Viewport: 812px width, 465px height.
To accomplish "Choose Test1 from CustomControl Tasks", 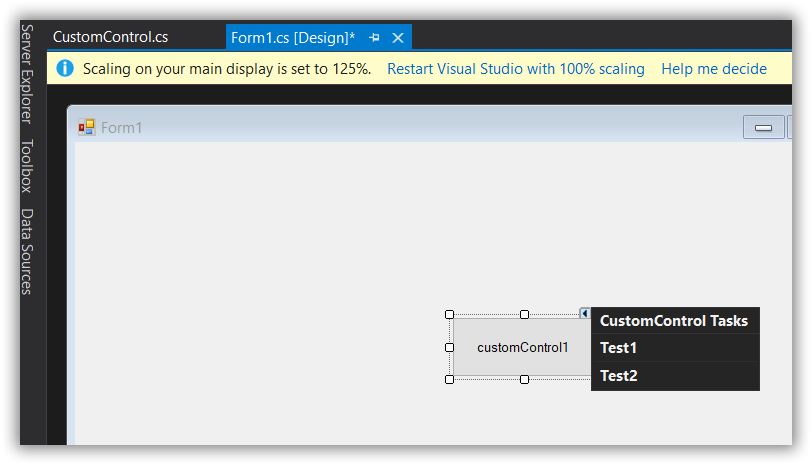I will (618, 348).
